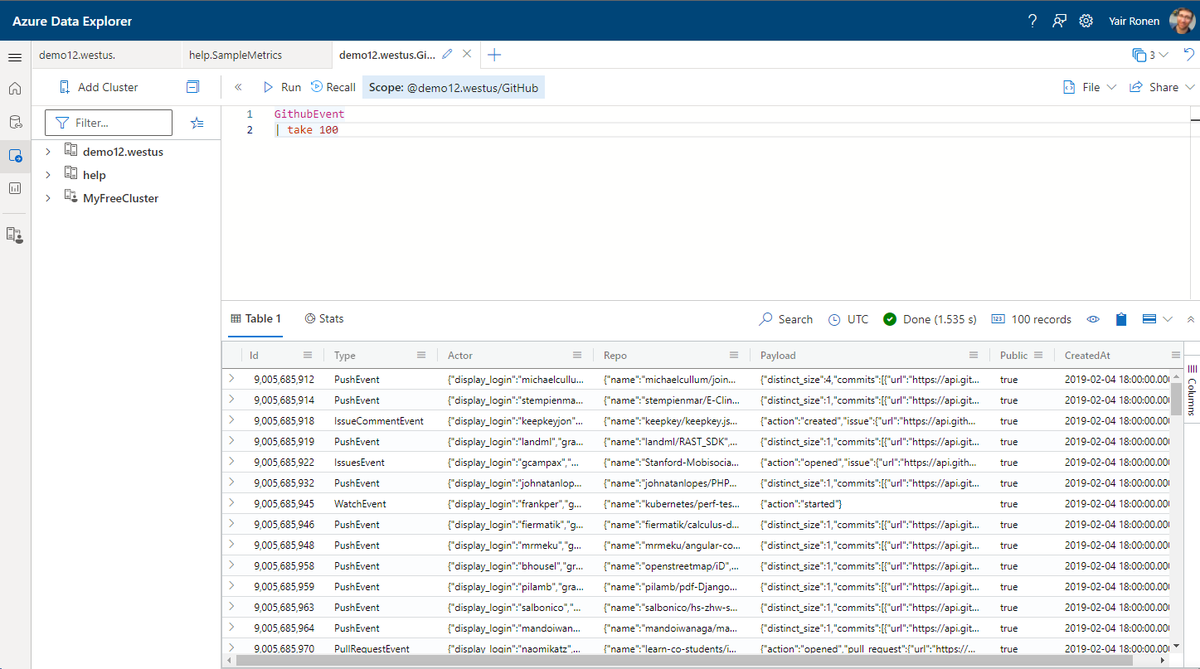Expand the row with Id 9,005,685,912

click(x=232, y=379)
